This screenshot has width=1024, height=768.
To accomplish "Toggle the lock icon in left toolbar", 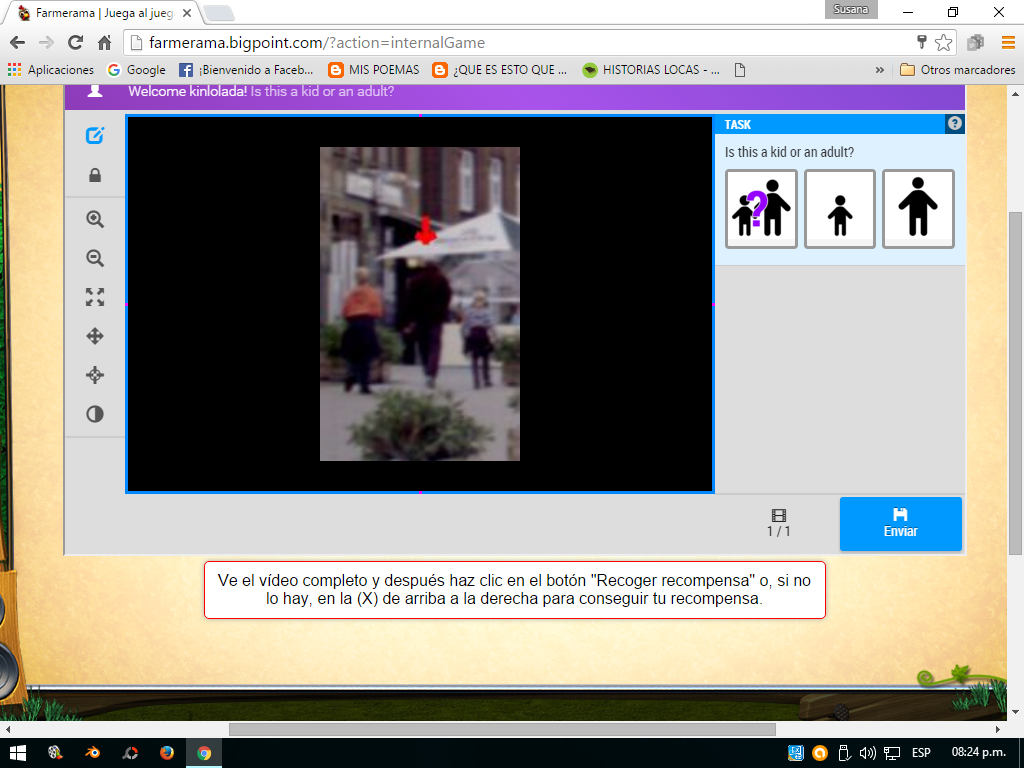I will pyautogui.click(x=95, y=175).
